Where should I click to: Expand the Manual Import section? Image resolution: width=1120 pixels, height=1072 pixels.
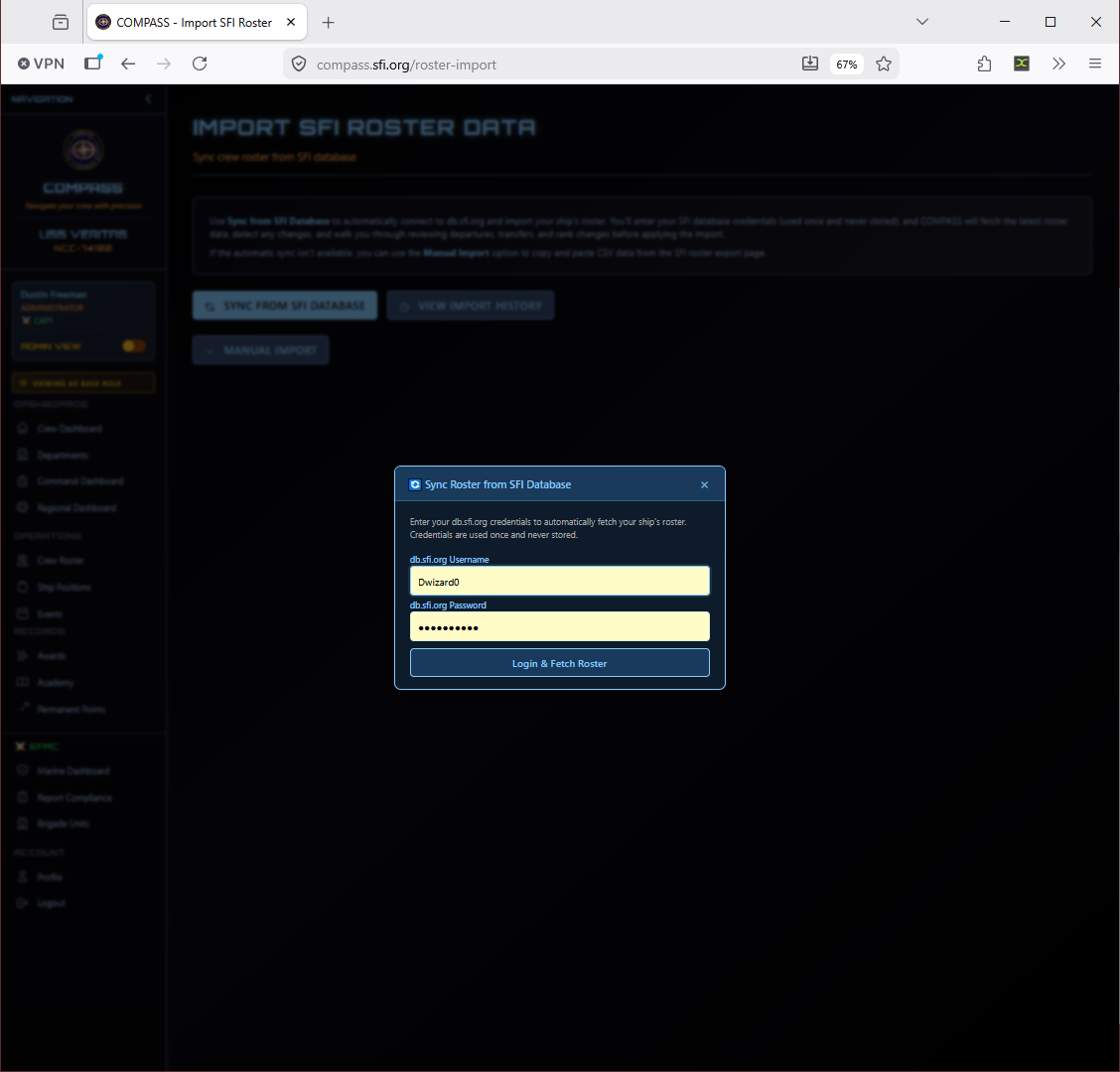(x=260, y=350)
